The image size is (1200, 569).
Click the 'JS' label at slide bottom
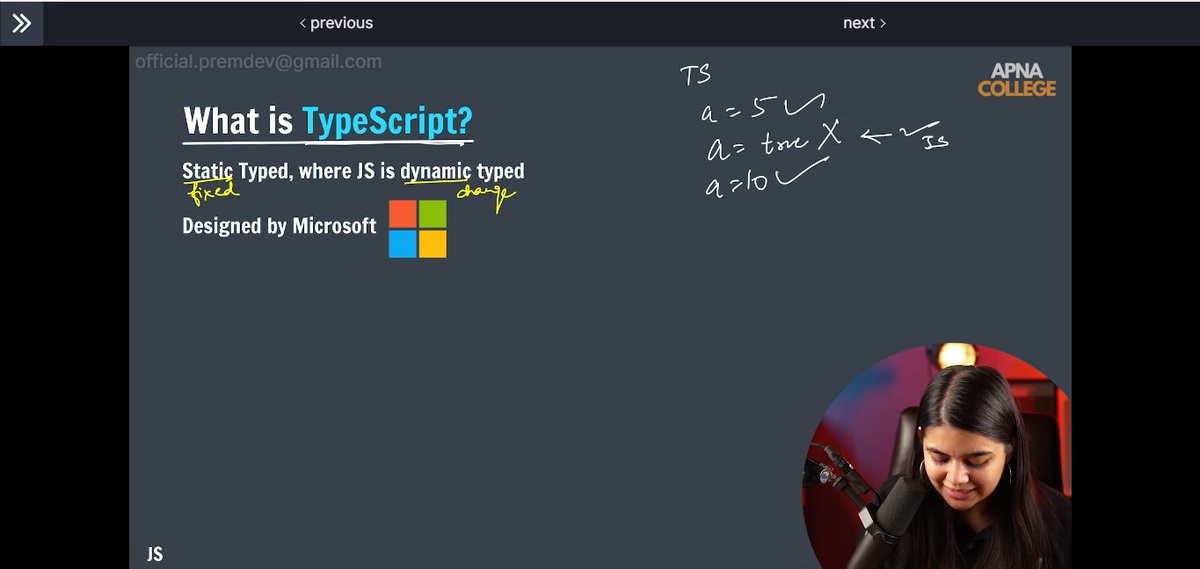[x=154, y=554]
